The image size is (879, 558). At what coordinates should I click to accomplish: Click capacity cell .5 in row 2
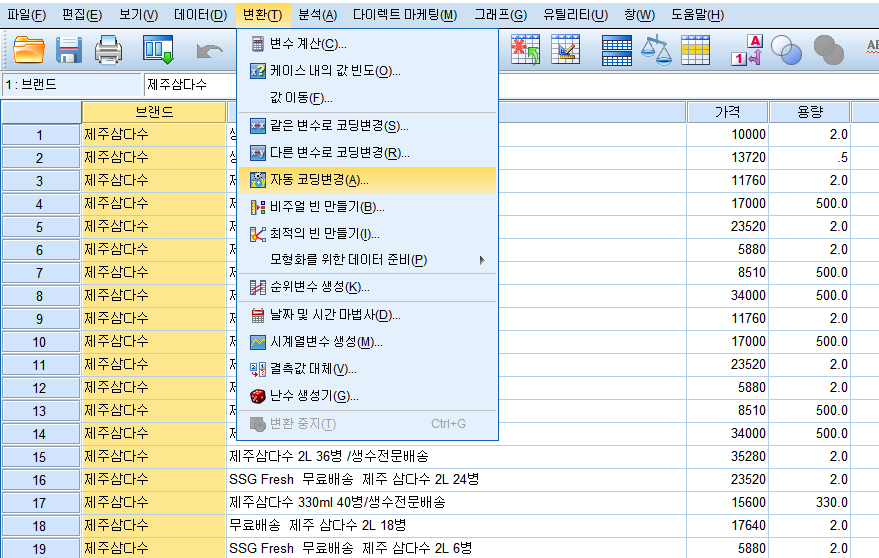(809, 158)
